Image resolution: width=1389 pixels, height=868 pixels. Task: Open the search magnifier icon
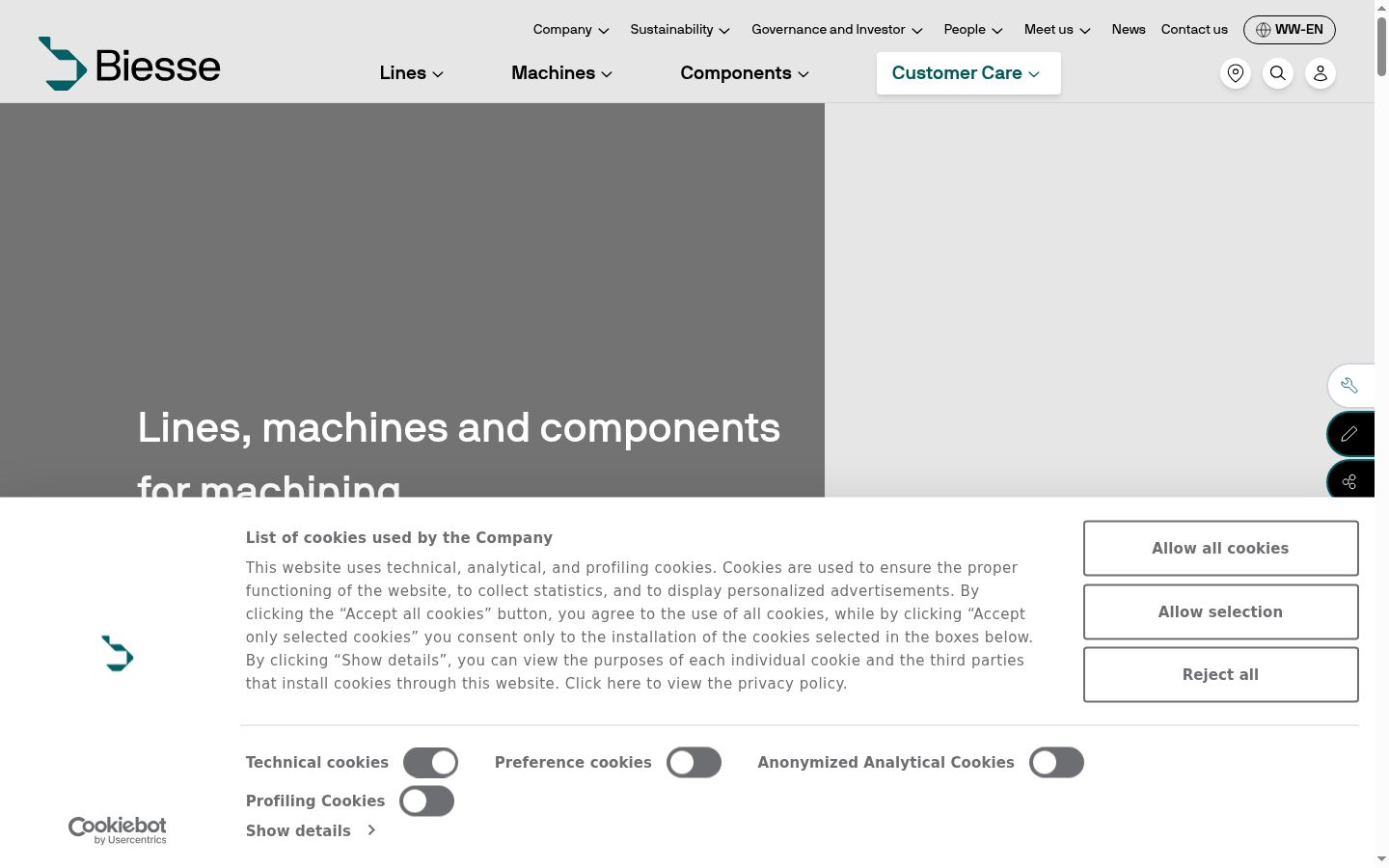pos(1278,73)
